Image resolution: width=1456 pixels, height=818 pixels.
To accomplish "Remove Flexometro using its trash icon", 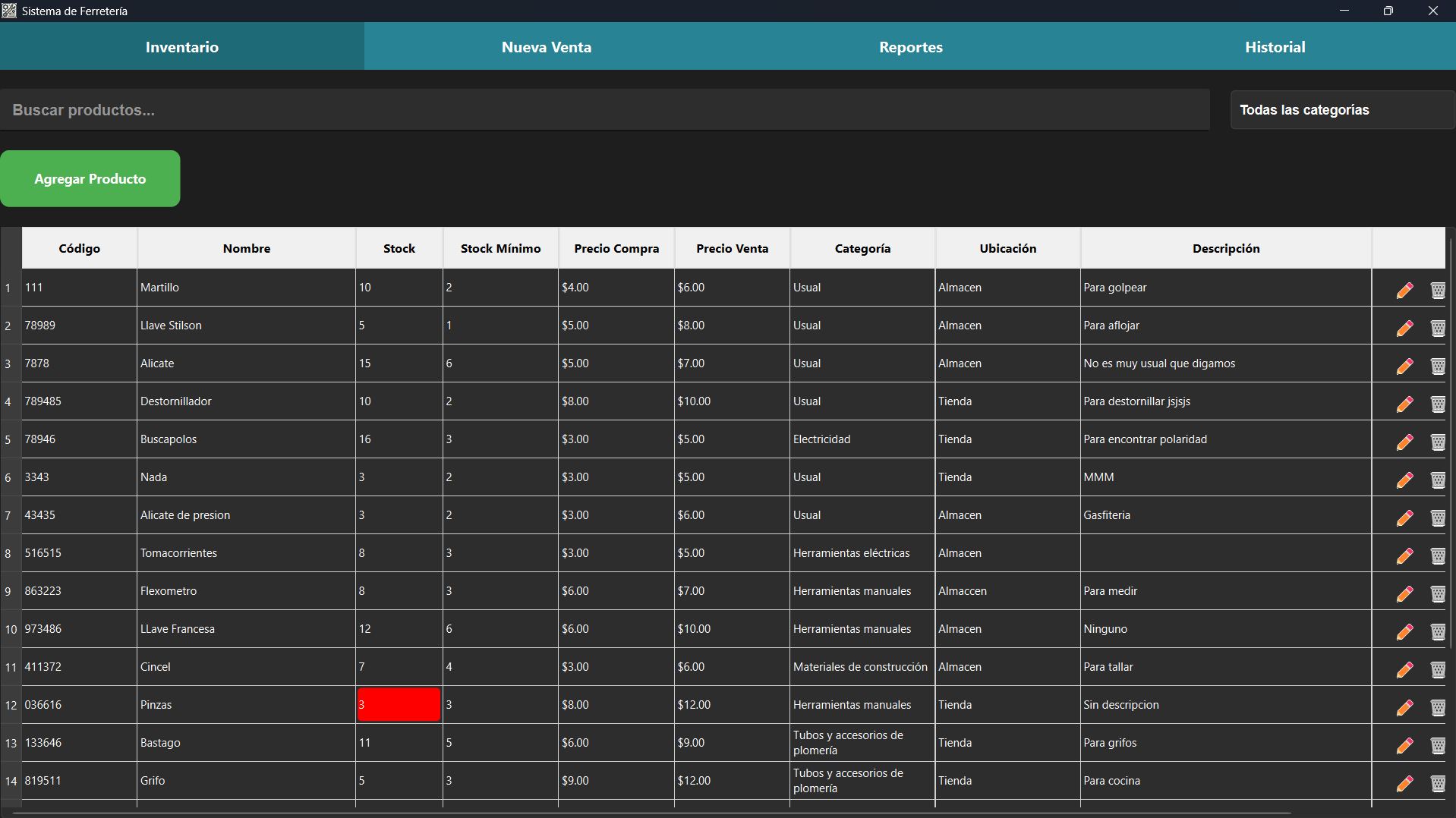I will [1437, 593].
